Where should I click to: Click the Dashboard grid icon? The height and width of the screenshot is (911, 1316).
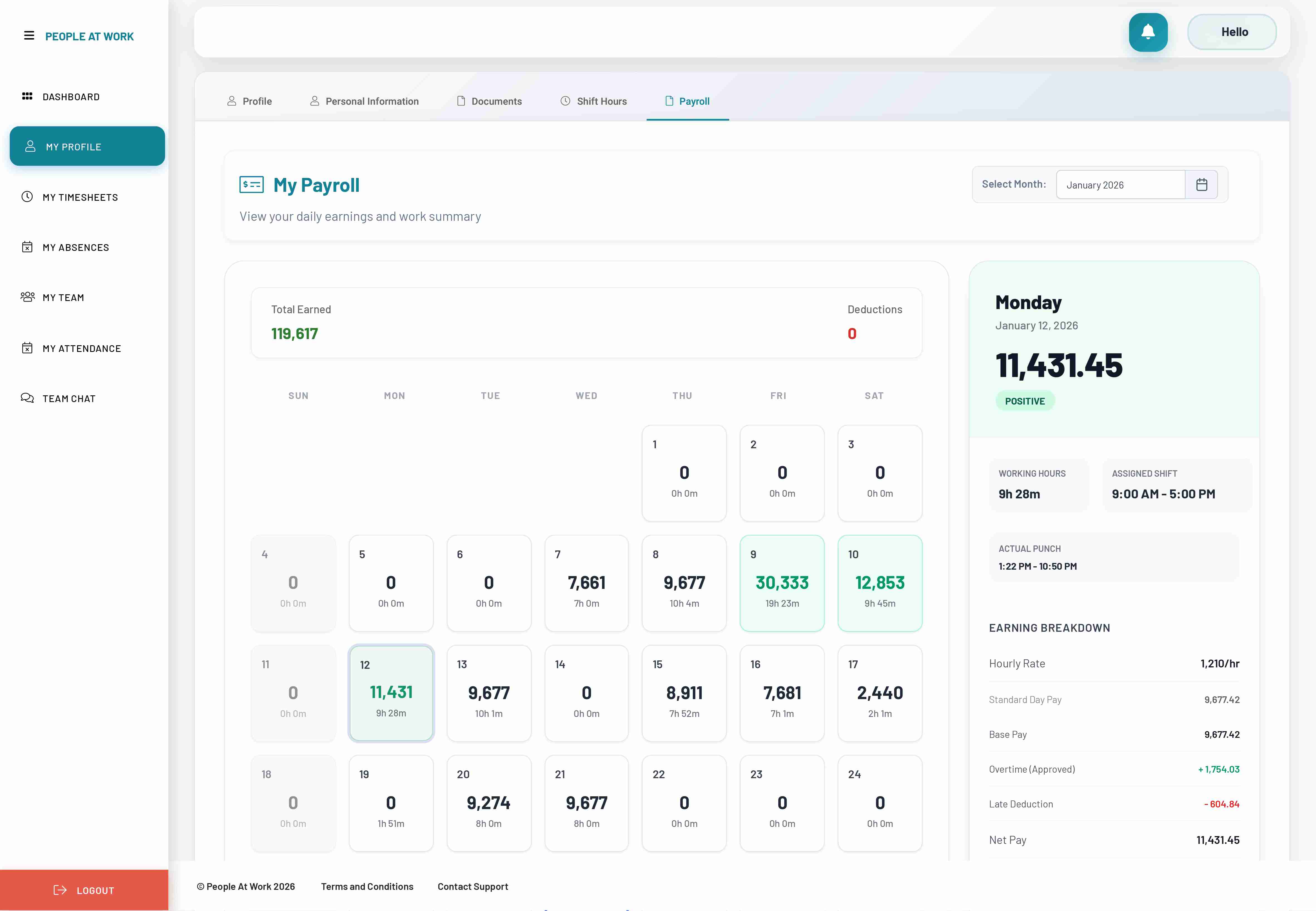click(27, 96)
